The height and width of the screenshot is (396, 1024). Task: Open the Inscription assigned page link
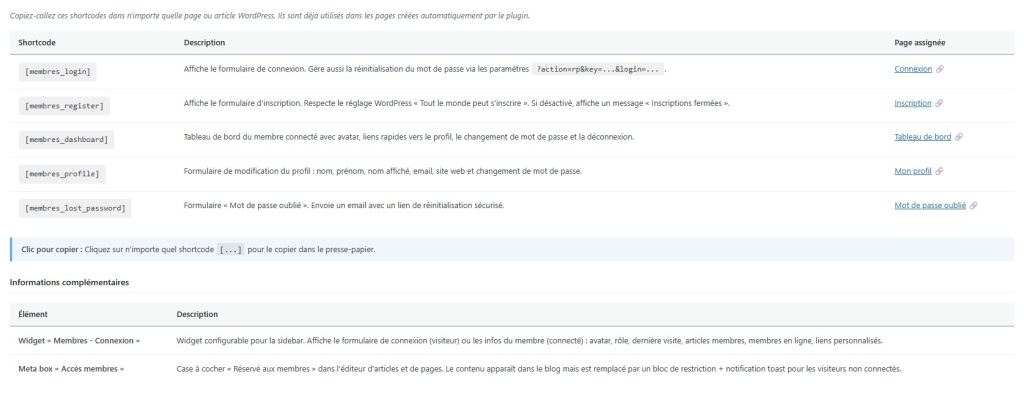(x=913, y=103)
